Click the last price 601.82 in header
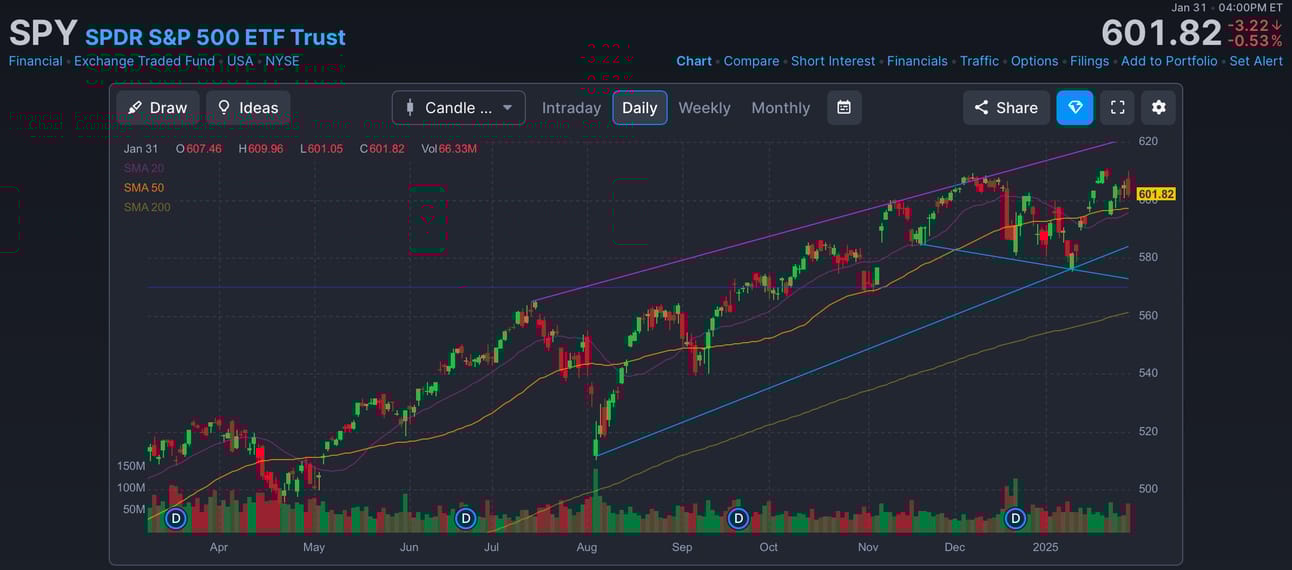The image size is (1292, 570). [1161, 33]
